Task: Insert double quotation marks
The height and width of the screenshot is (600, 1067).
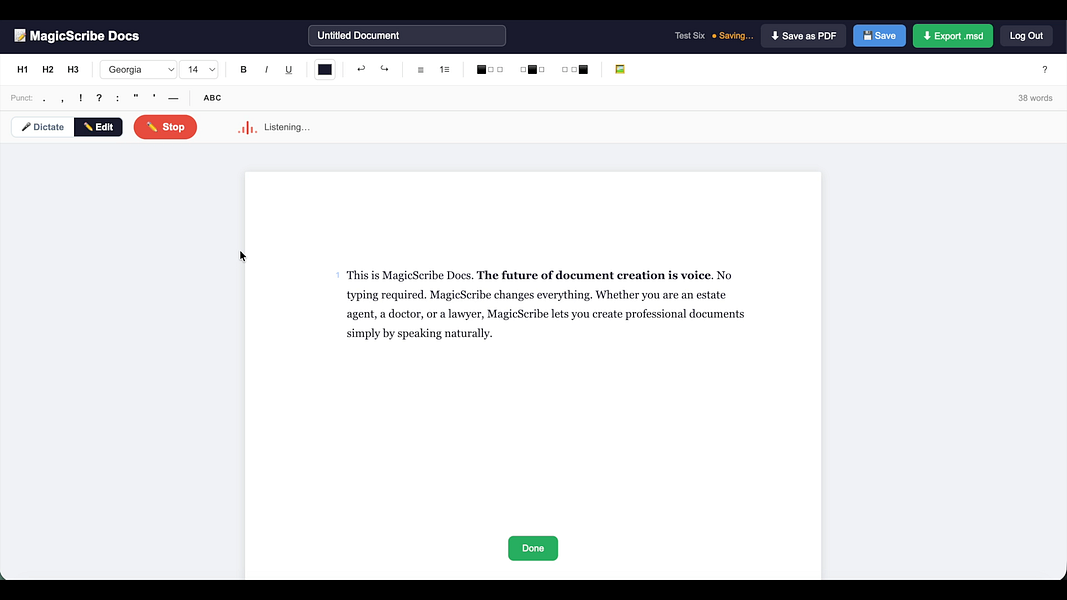Action: coord(135,98)
